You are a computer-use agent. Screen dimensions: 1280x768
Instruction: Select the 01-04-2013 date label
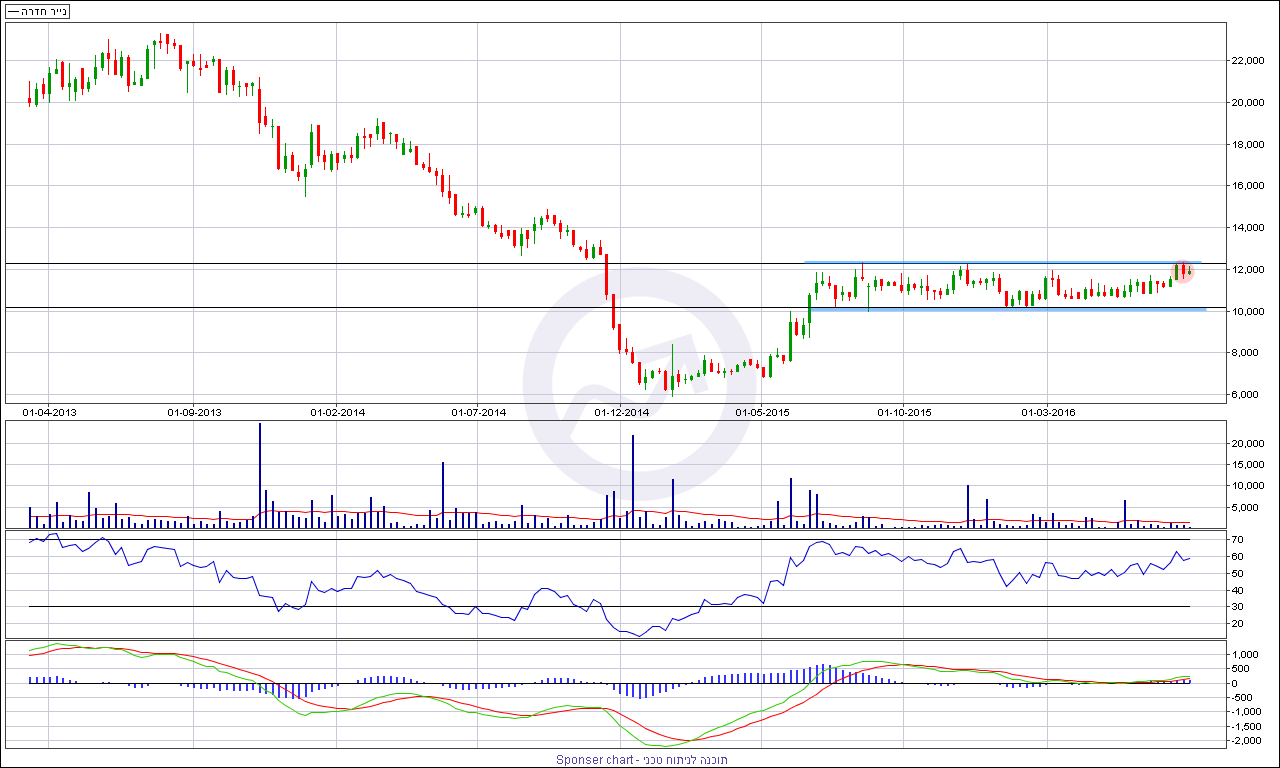pyautogui.click(x=49, y=411)
